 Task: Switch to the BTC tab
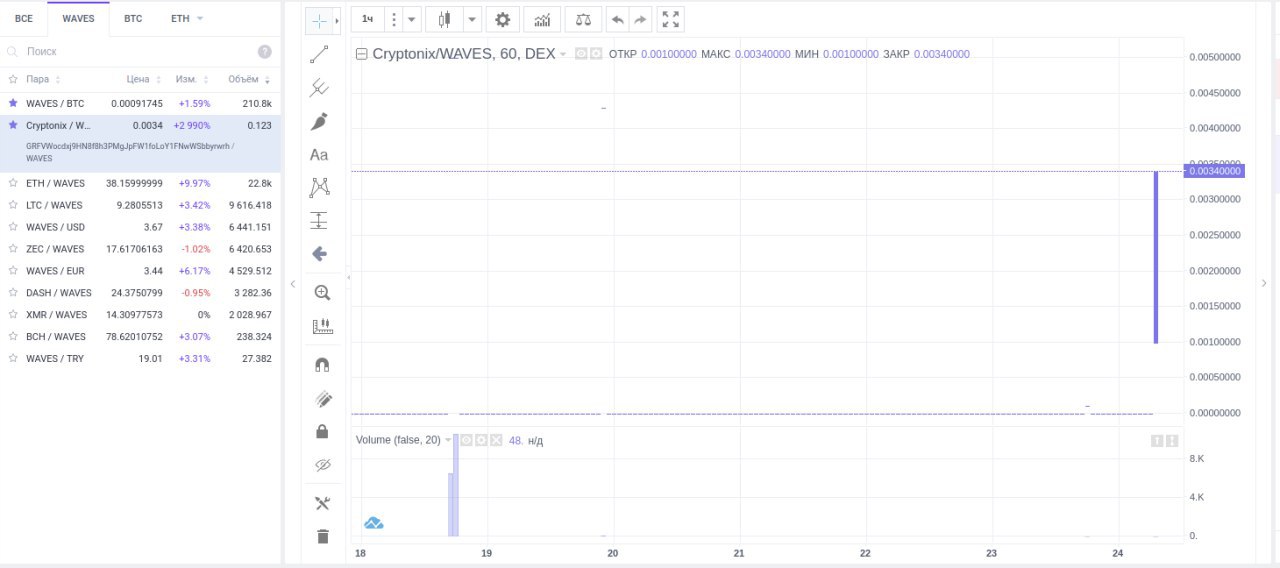click(x=133, y=19)
